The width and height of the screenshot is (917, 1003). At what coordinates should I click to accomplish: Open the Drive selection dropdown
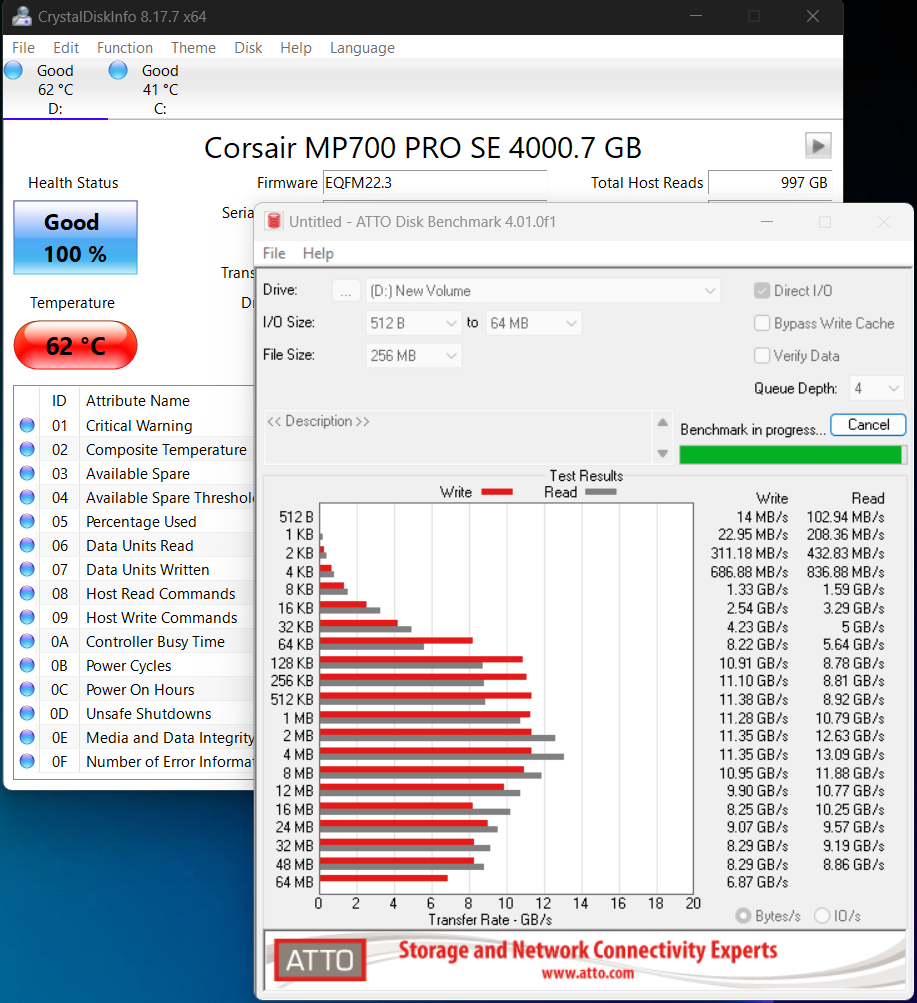[x=542, y=291]
